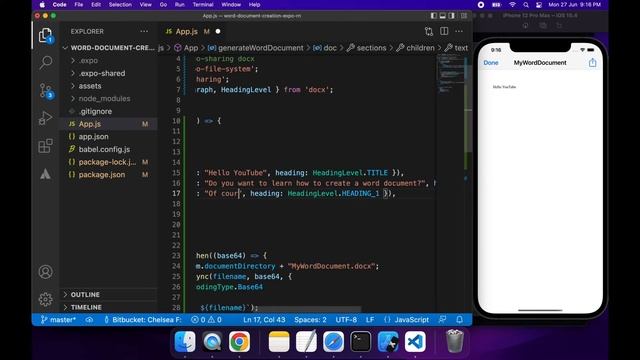Open errors and warnings count in status bar
Screen dimensions: 640x360
pyautogui.click(x=207, y=320)
